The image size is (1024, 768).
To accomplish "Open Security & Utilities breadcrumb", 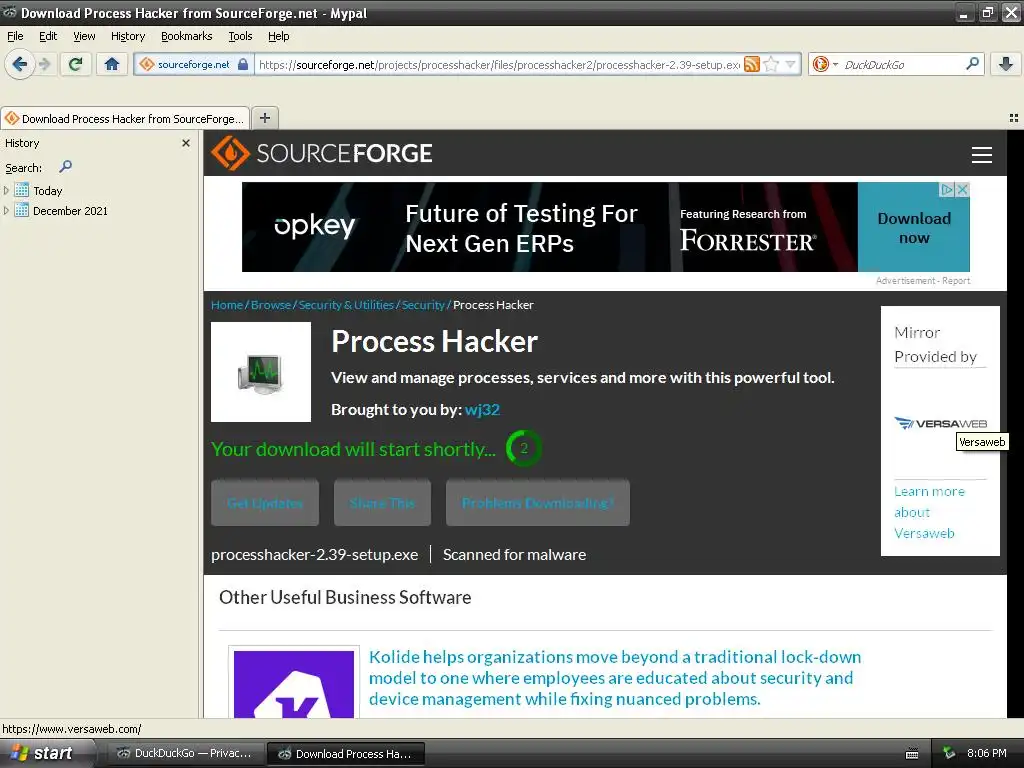I will point(346,305).
